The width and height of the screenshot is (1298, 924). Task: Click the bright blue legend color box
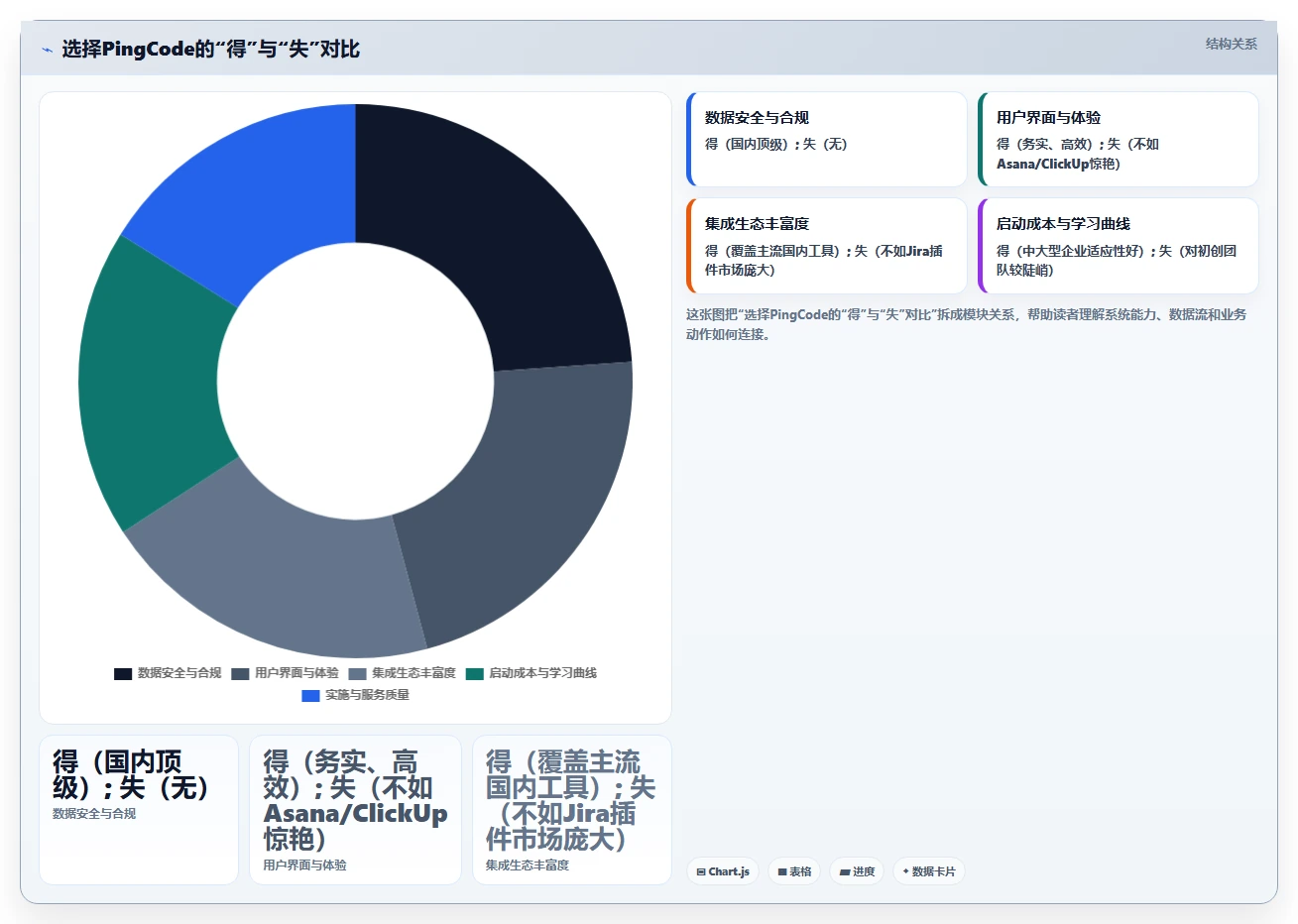[x=311, y=696]
